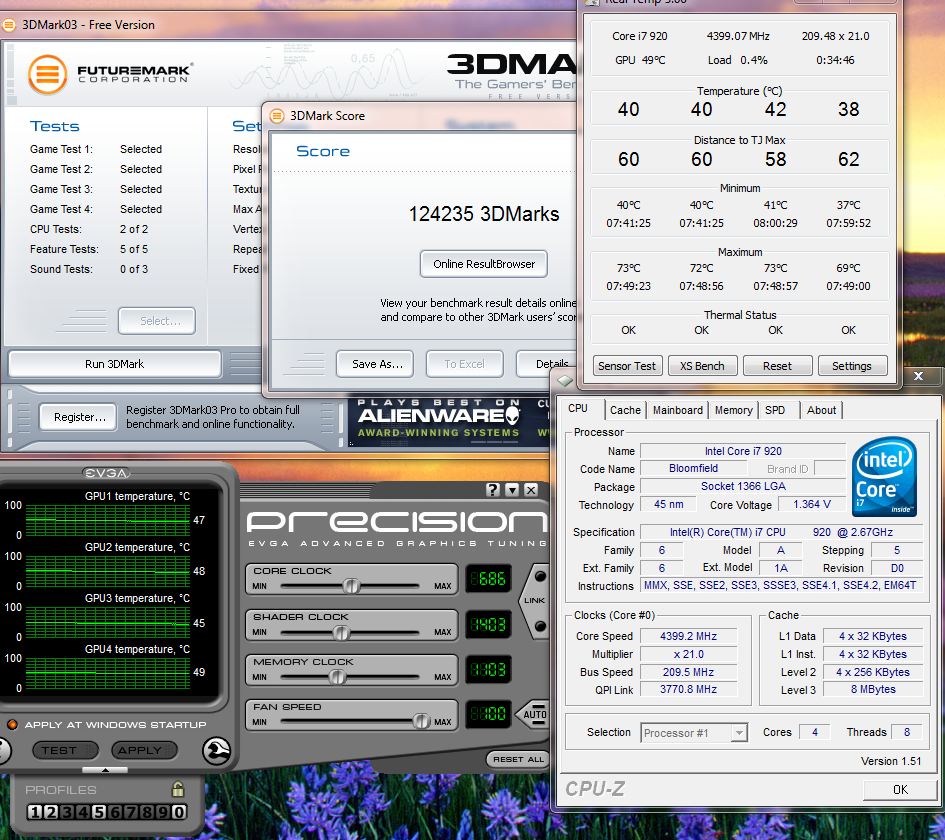Open EVGA Precision wrench settings icon

tap(216, 751)
